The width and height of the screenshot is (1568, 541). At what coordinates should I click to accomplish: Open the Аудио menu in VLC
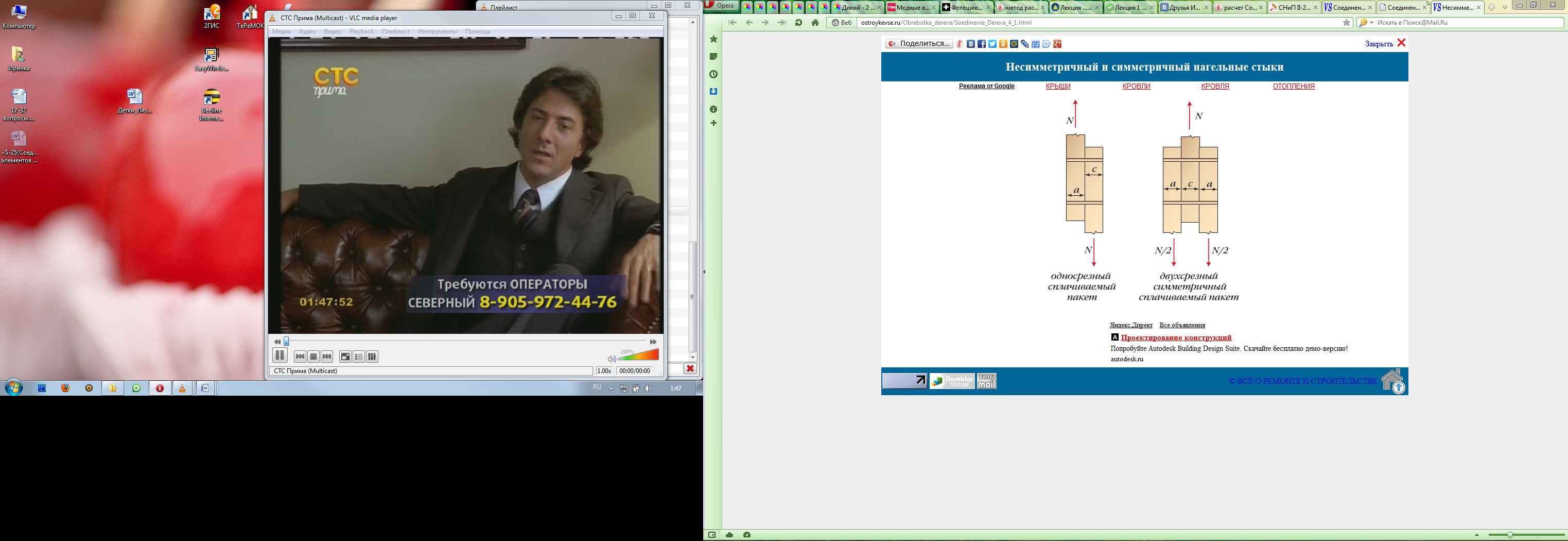pyautogui.click(x=307, y=31)
